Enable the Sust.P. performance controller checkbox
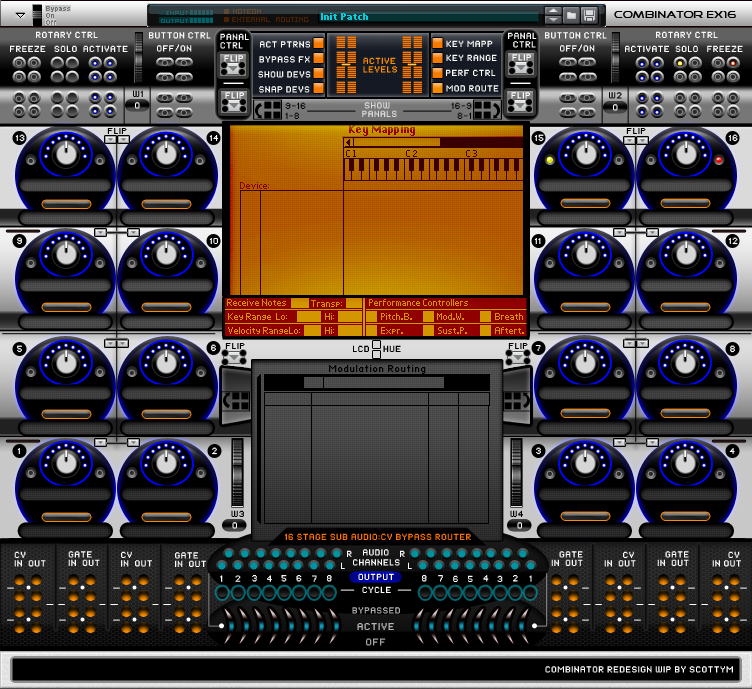Screen dimensions: 752x689 (x=428, y=331)
